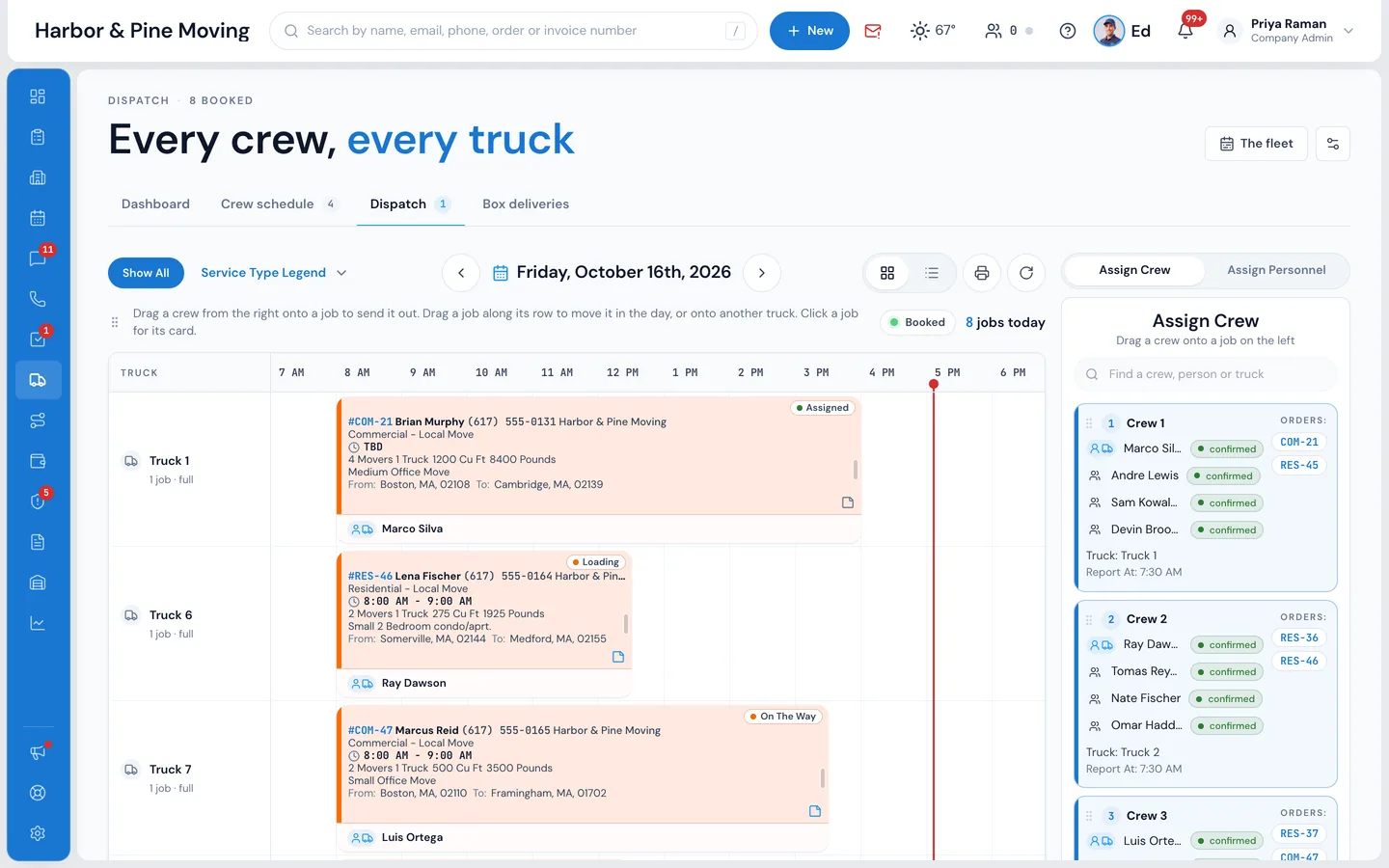The image size is (1389, 868).
Task: Open the mail envelope icon in header
Action: click(x=873, y=31)
